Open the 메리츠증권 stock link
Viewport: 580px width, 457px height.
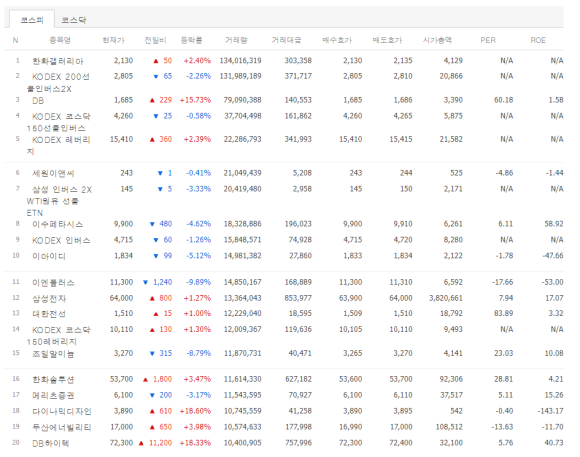point(53,395)
